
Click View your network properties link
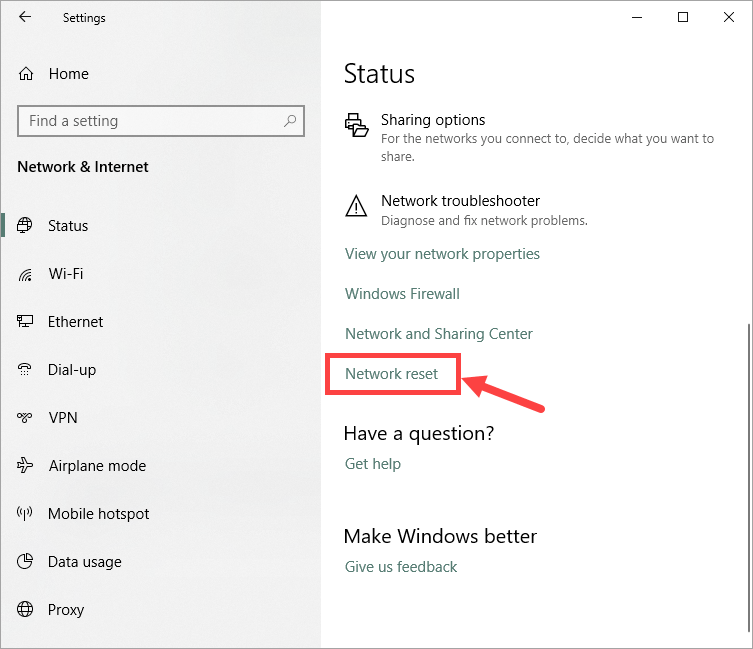tap(442, 254)
